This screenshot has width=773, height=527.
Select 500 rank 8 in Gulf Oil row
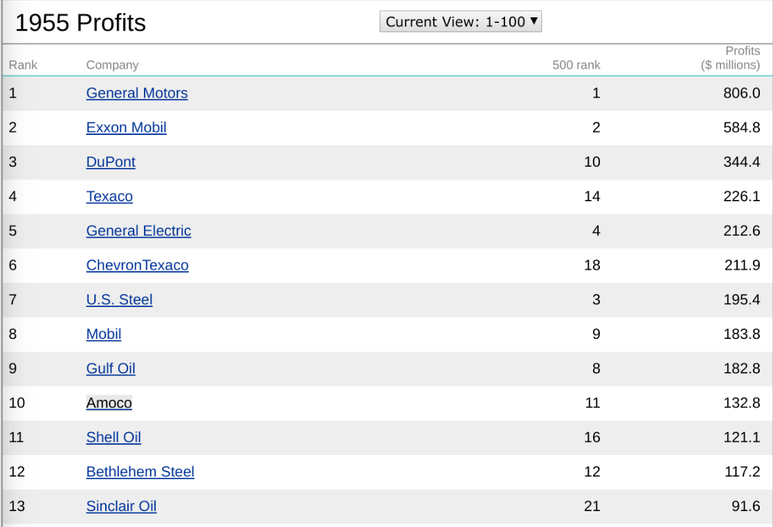tap(596, 369)
